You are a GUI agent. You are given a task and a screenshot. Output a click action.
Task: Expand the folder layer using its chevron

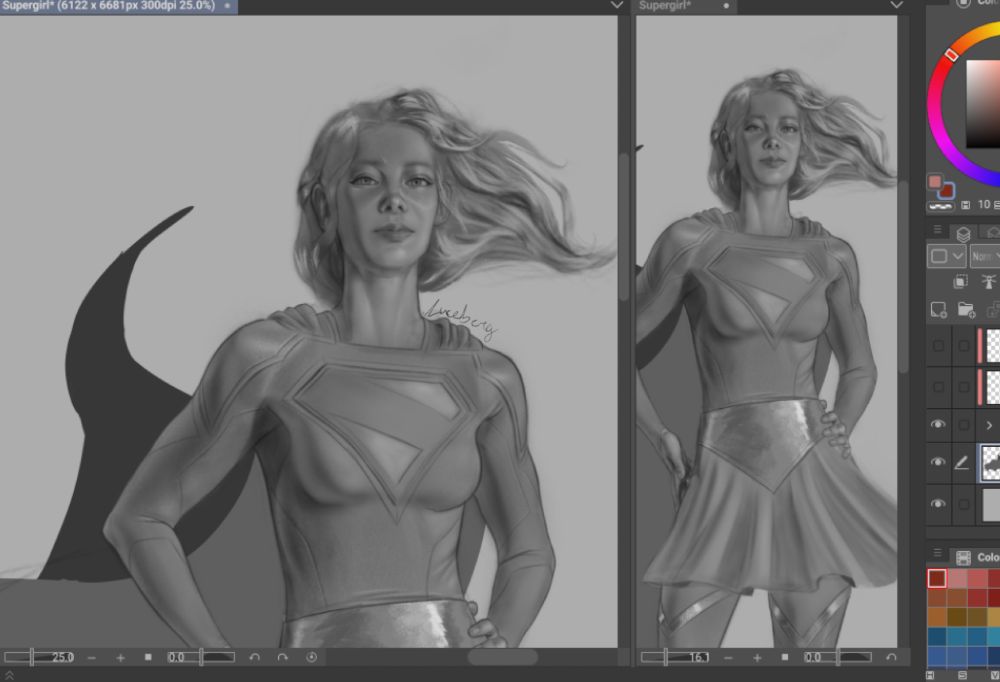tap(989, 425)
